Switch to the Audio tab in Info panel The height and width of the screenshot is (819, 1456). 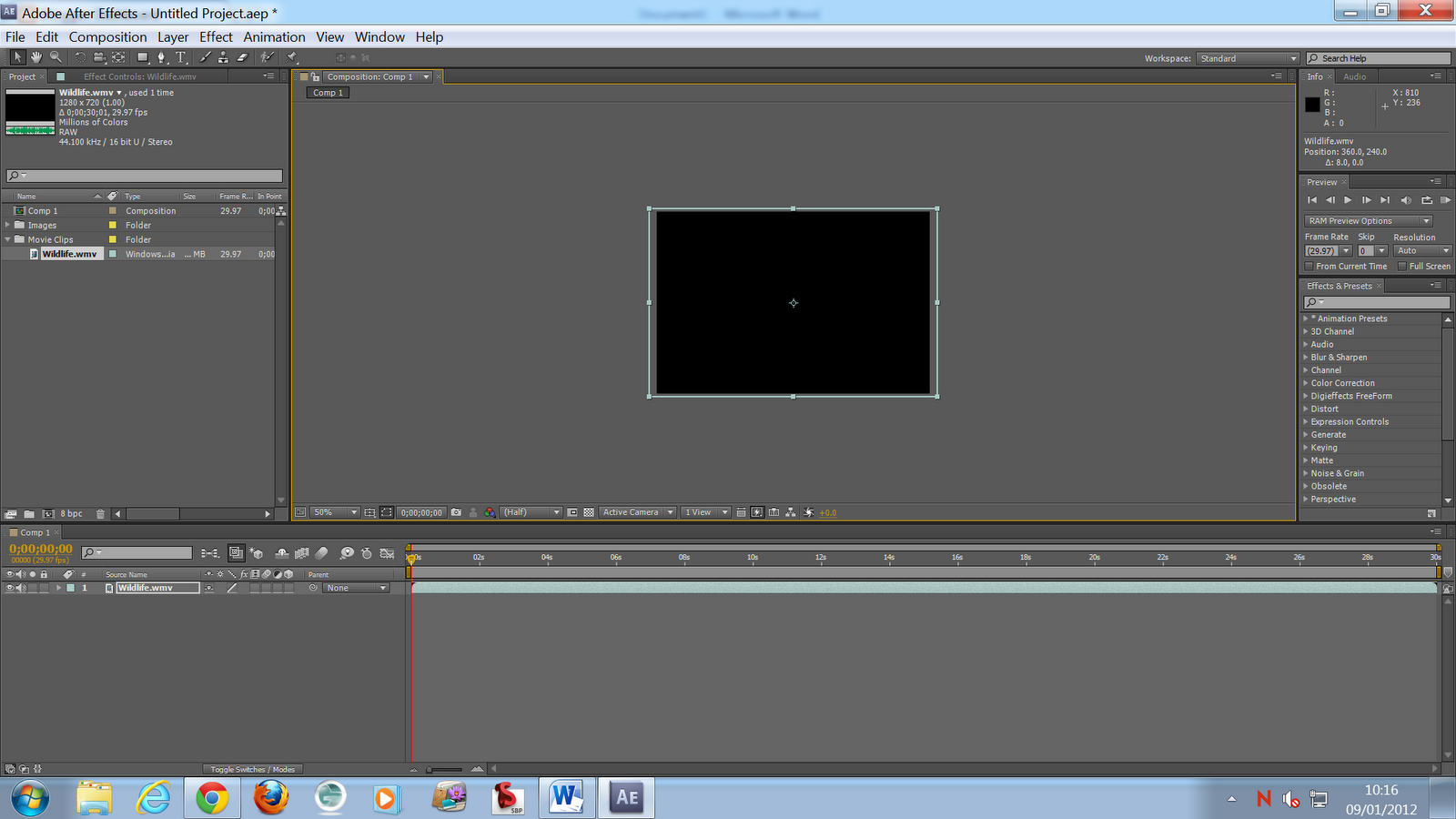point(1355,76)
